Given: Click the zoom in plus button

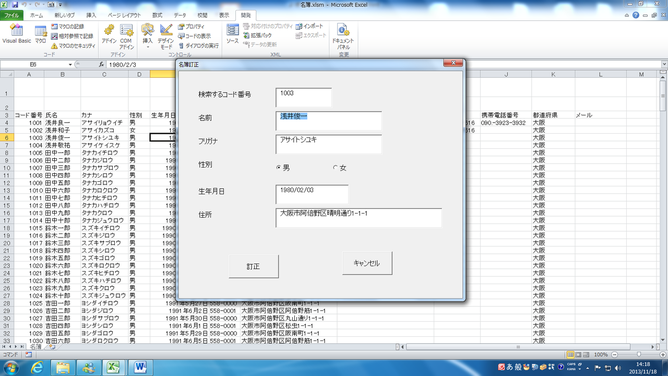Looking at the screenshot, I should 663,355.
